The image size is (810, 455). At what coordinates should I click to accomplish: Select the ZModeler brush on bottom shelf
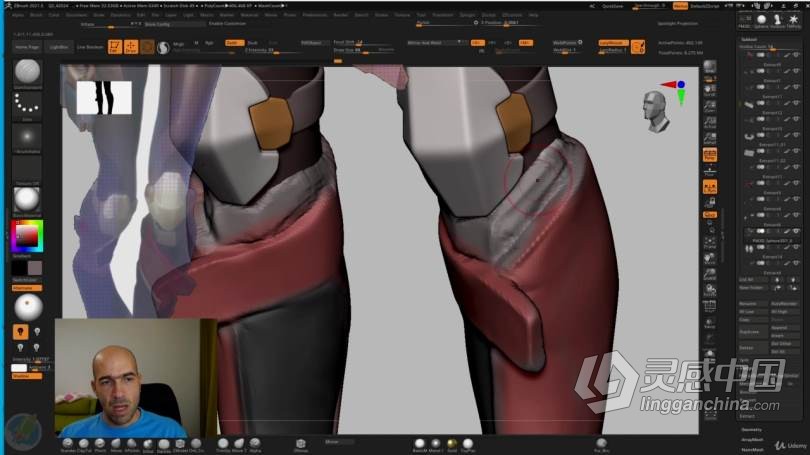[x=180, y=444]
